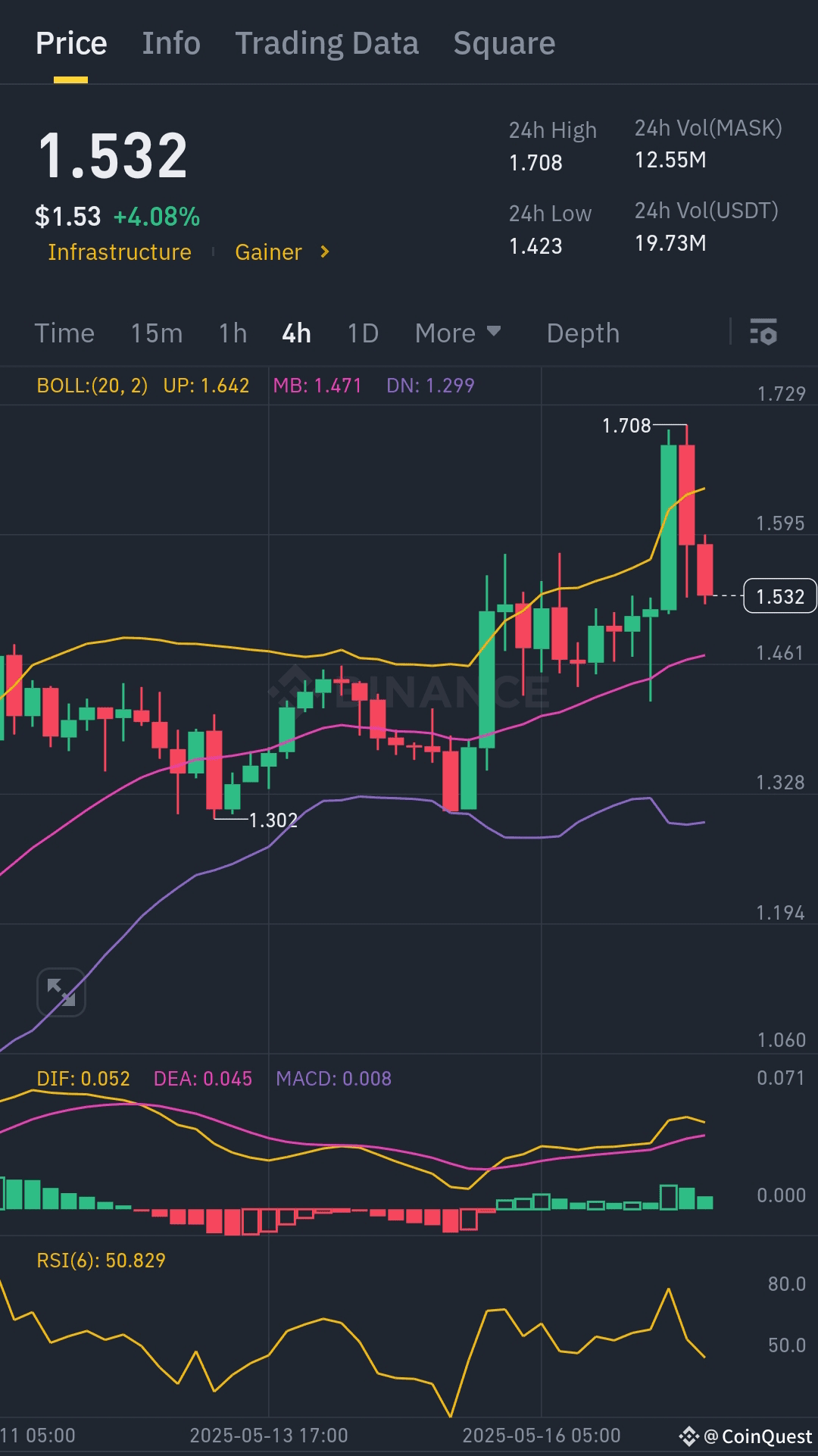
Task: Click the Infrastructure category label
Action: click(x=119, y=252)
